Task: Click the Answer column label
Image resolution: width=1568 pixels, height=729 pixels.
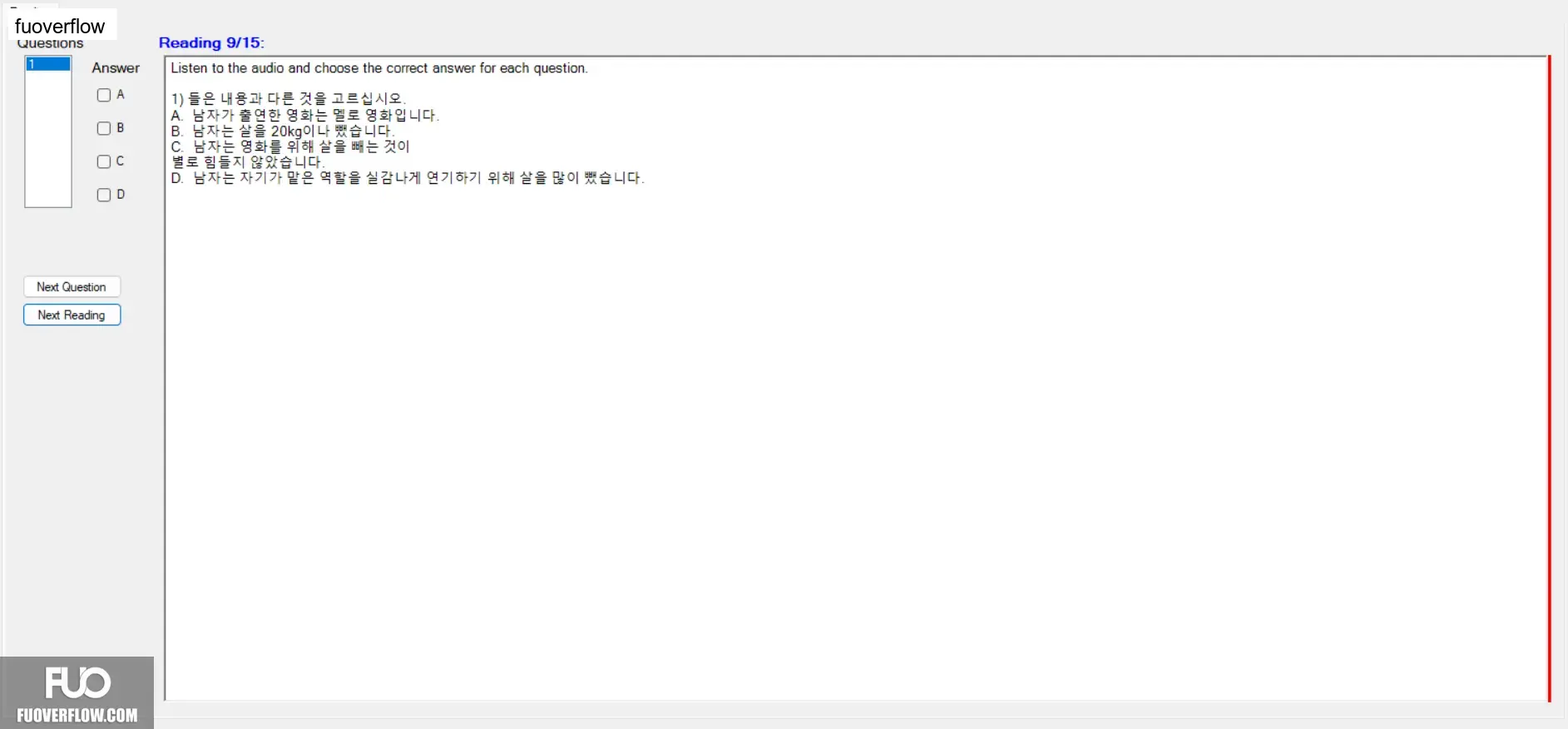Action: [x=116, y=68]
